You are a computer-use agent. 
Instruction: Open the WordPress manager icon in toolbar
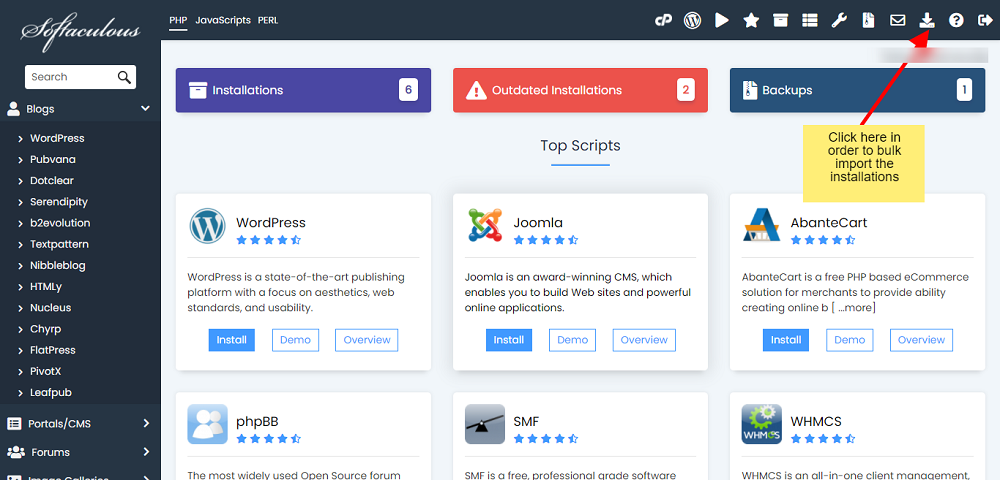pos(692,20)
